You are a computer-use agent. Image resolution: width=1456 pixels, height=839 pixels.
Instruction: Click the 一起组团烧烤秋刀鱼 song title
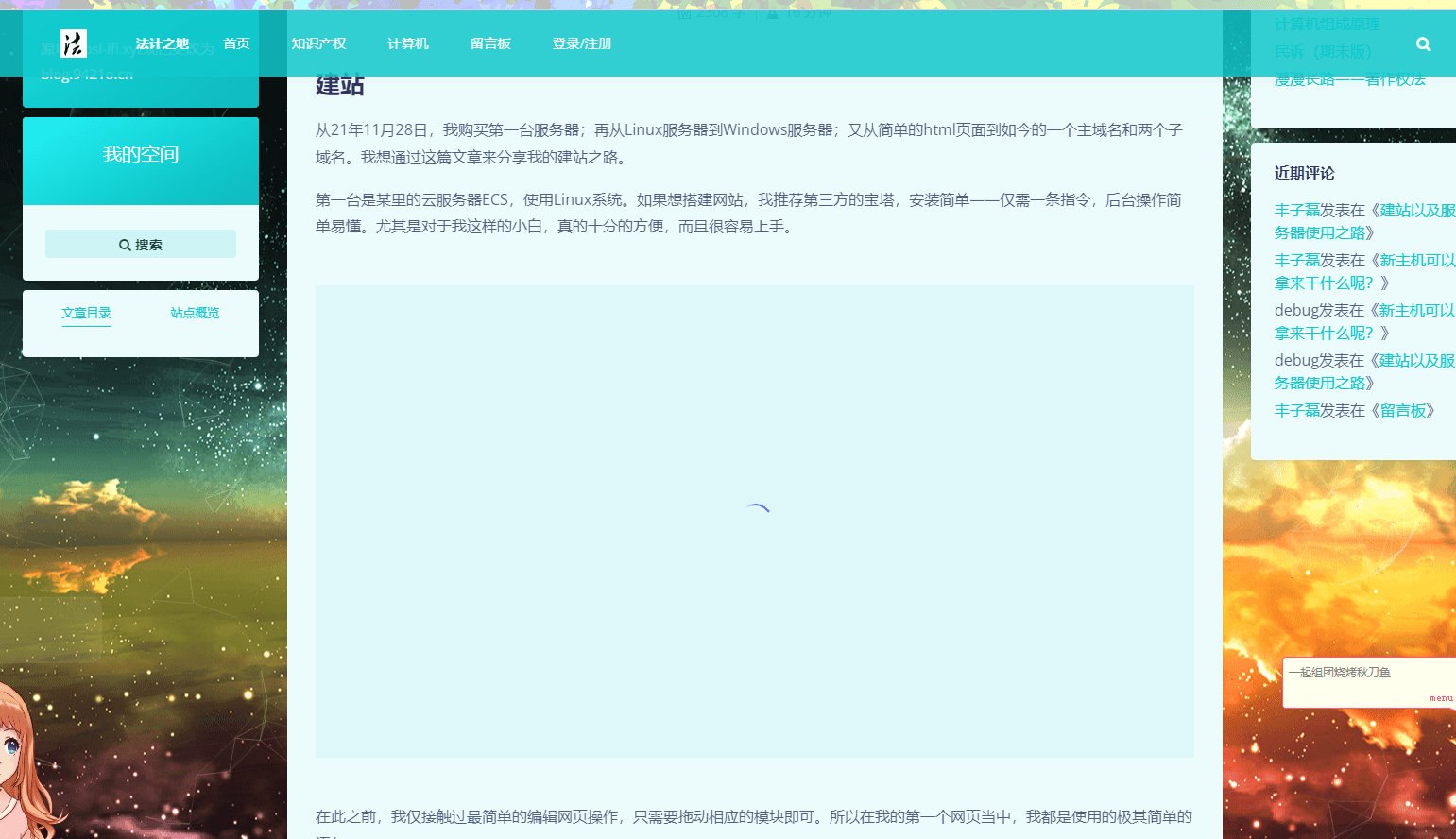pos(1340,673)
